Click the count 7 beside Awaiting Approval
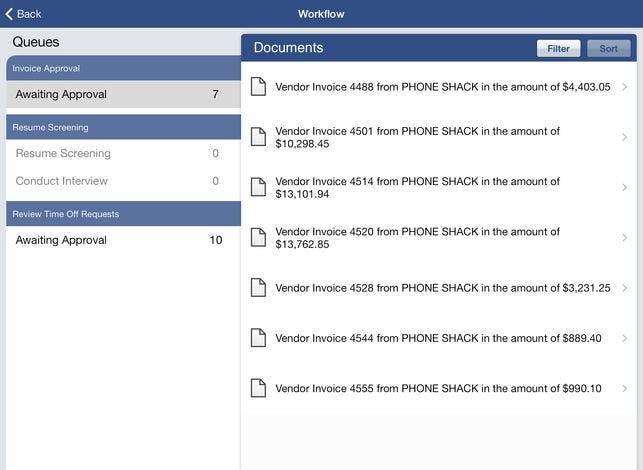 tap(215, 94)
